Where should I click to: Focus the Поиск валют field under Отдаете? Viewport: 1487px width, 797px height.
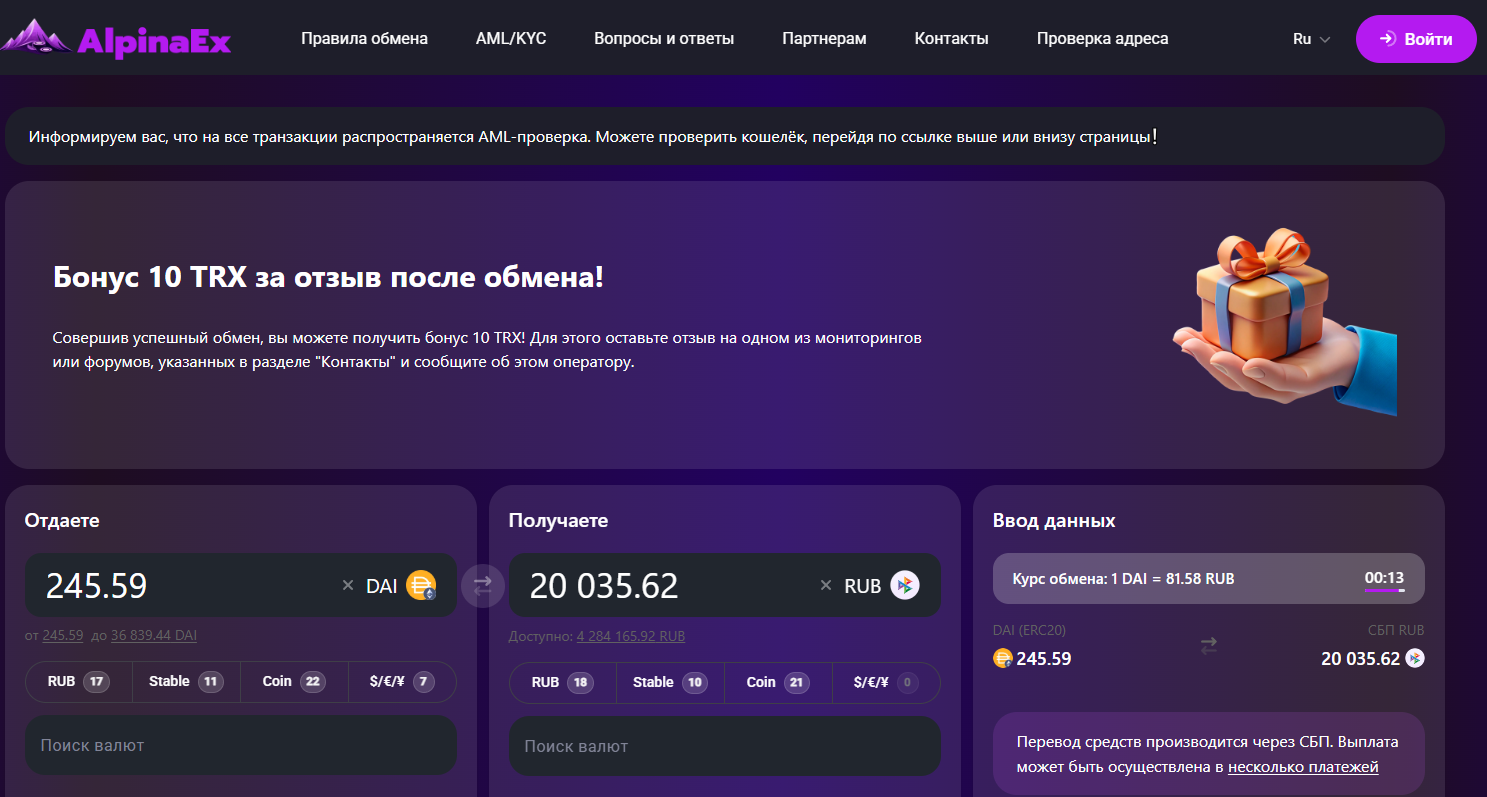click(240, 745)
